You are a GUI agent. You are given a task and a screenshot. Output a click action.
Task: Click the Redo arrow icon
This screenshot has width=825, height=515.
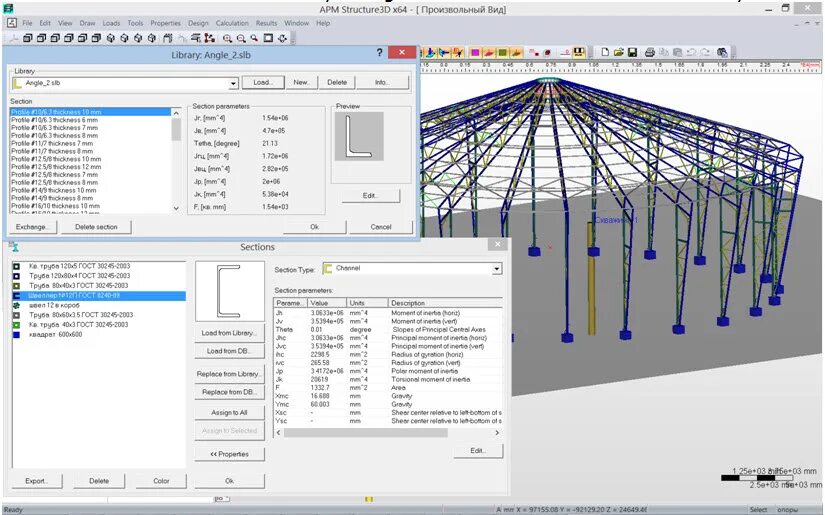705,52
